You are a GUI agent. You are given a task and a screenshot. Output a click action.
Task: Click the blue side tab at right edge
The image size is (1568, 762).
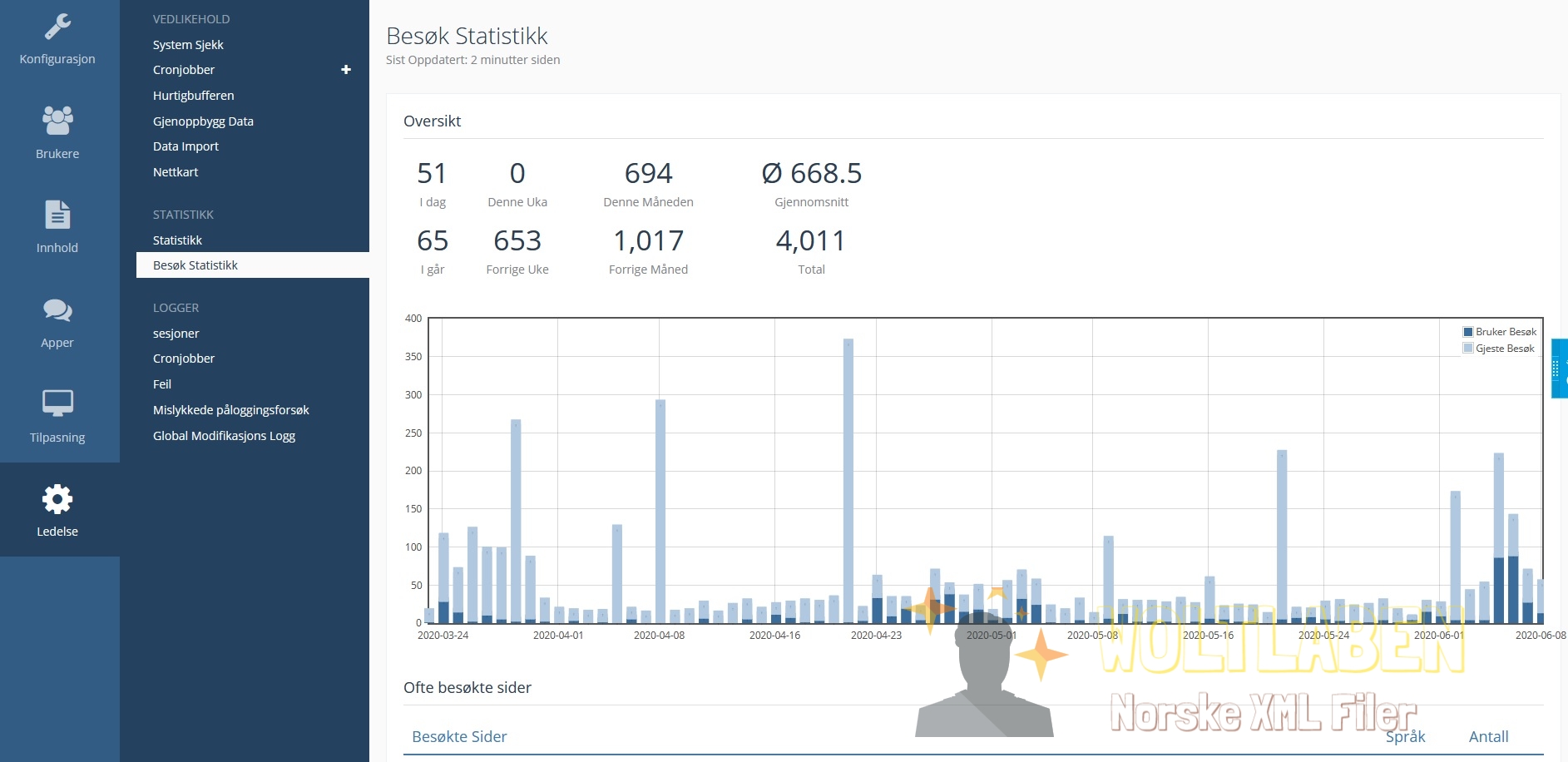1560,369
